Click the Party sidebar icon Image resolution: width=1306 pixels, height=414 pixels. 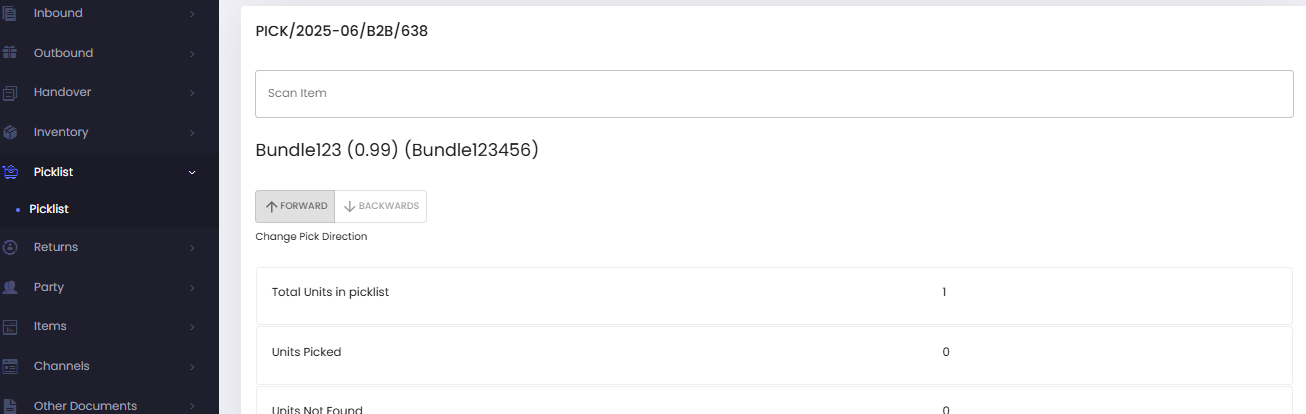[10, 287]
